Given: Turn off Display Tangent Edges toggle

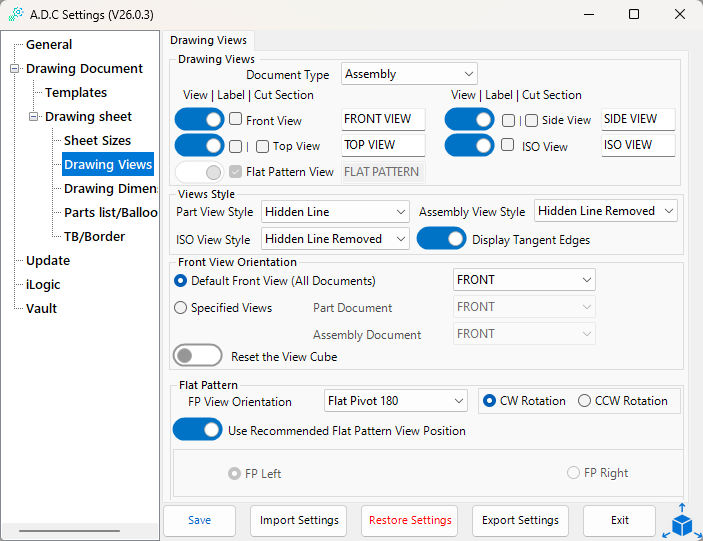Looking at the screenshot, I should pos(442,239).
